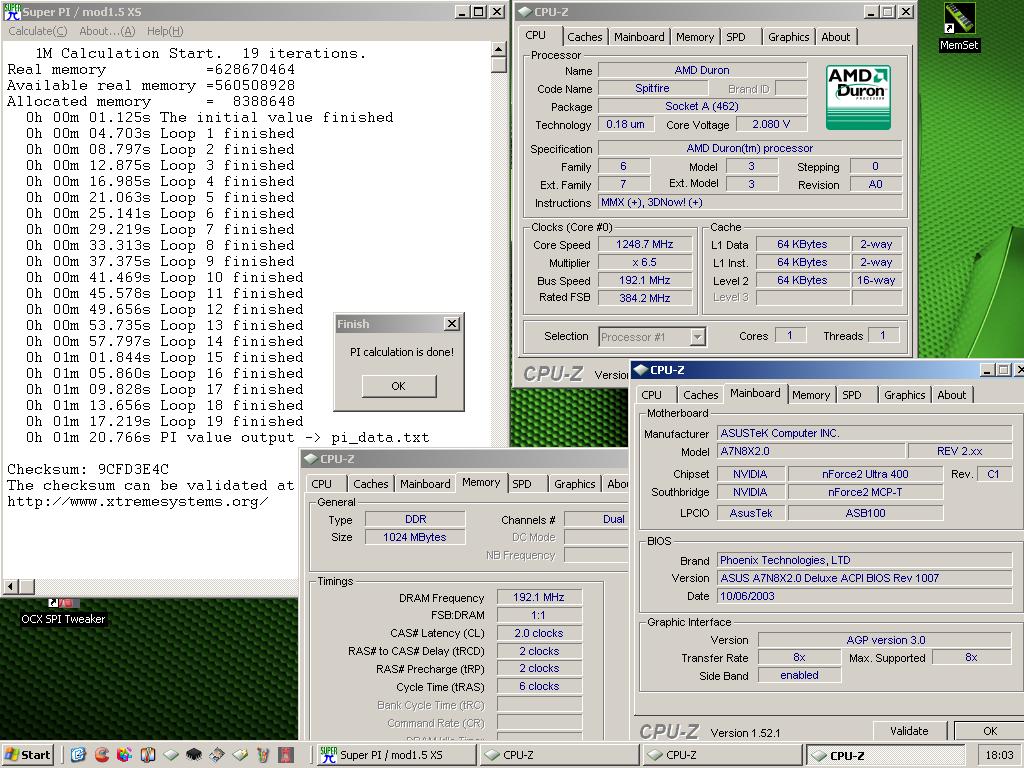Click the Manufacturer field ASUSTeK Computer INC.
The image size is (1024, 768).
864,433
